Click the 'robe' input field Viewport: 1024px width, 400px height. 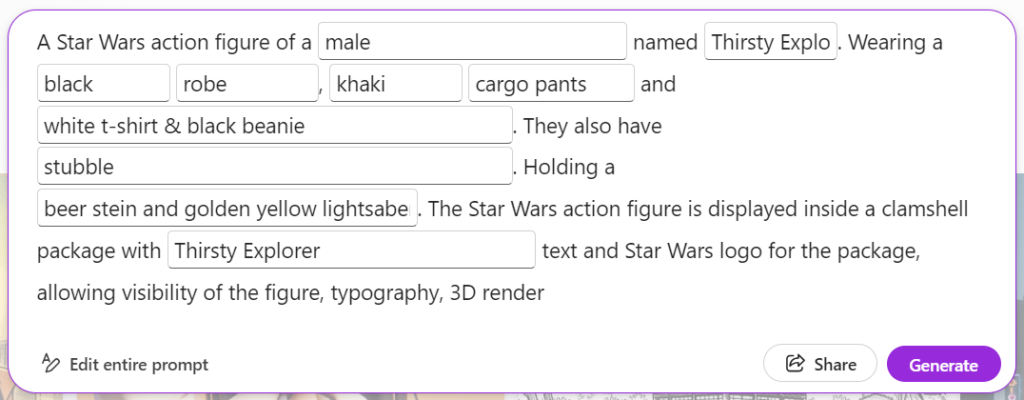point(247,83)
